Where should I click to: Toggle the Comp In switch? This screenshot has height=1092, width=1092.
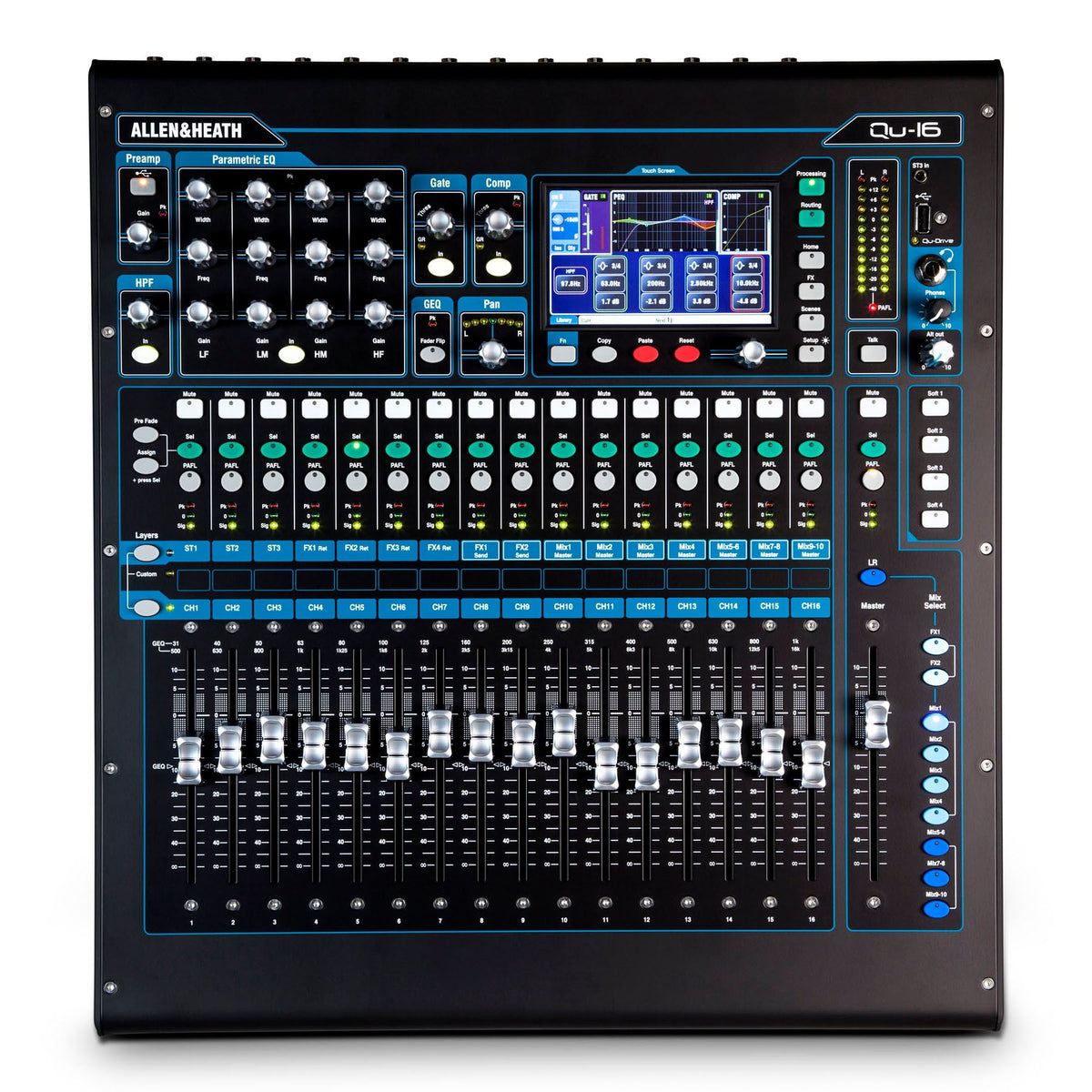click(x=498, y=268)
